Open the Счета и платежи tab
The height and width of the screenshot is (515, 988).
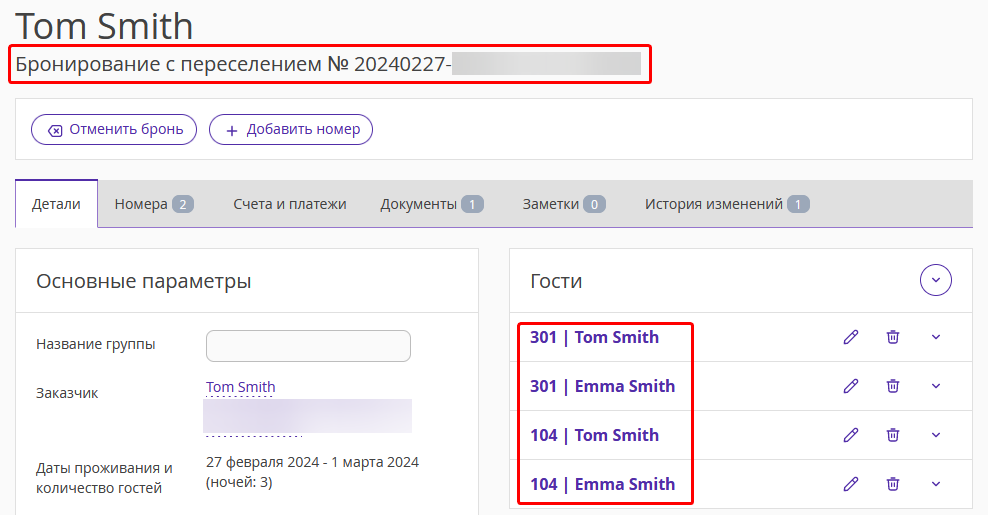click(x=290, y=204)
